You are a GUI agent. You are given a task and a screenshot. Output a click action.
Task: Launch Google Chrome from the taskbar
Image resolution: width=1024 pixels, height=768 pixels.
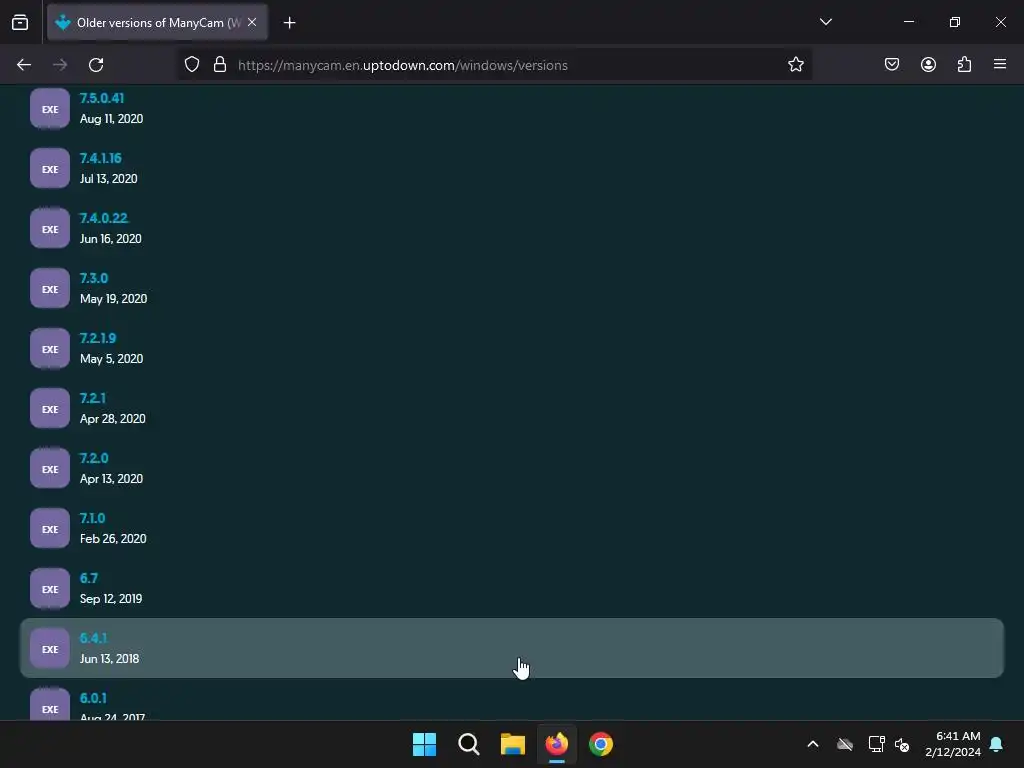pyautogui.click(x=601, y=744)
